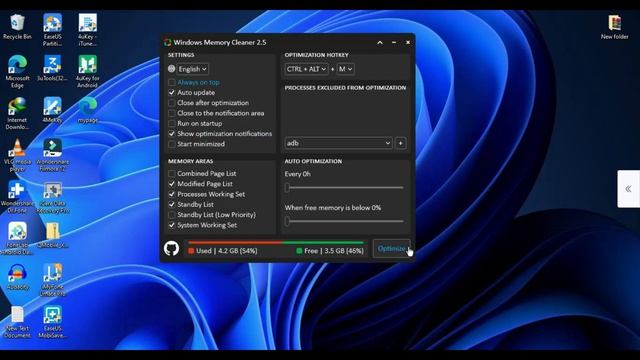Open EaseUS MobiSaver desktop icon

(x=53, y=322)
